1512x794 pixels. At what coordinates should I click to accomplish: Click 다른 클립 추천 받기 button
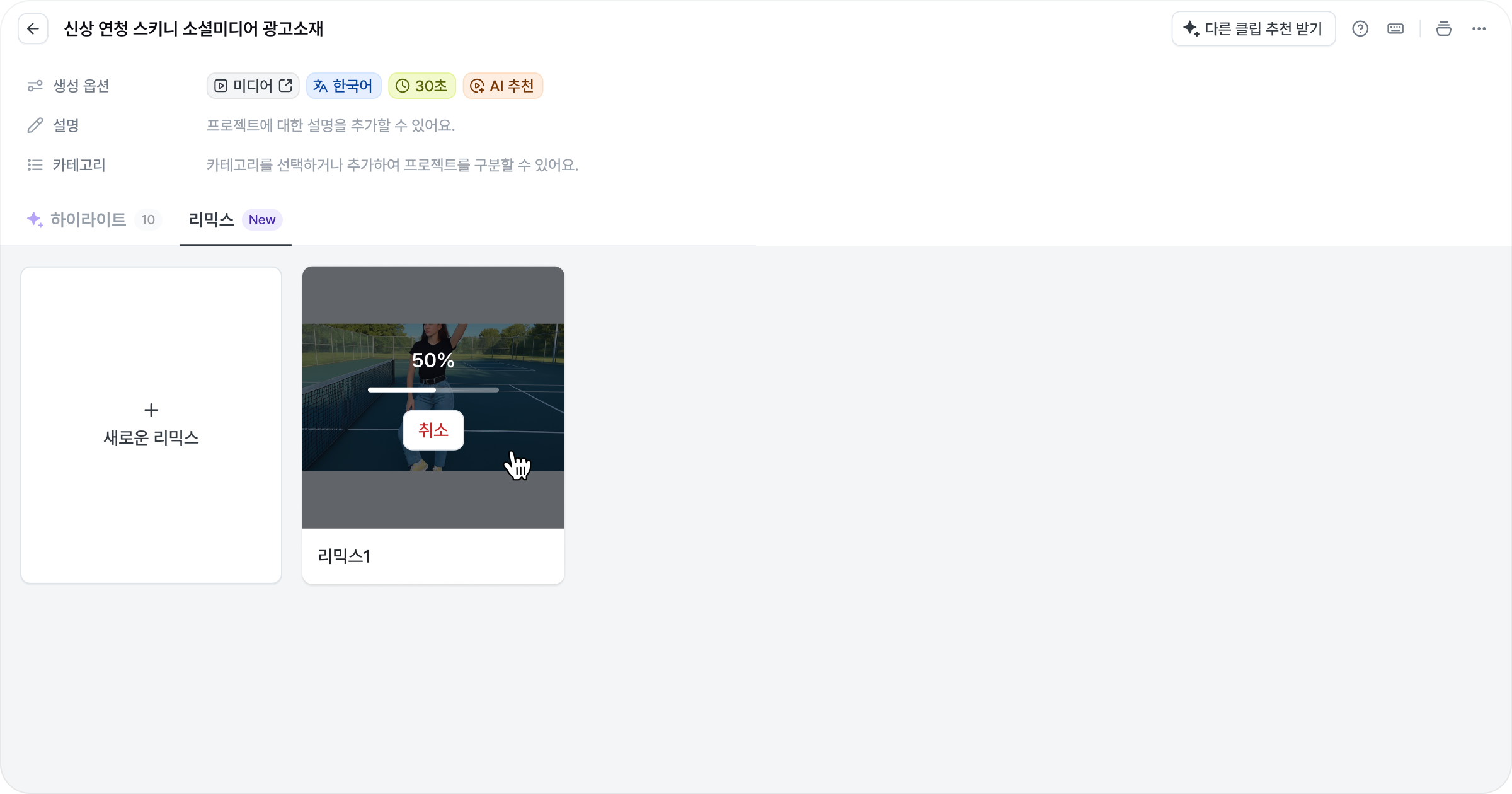tap(1253, 29)
